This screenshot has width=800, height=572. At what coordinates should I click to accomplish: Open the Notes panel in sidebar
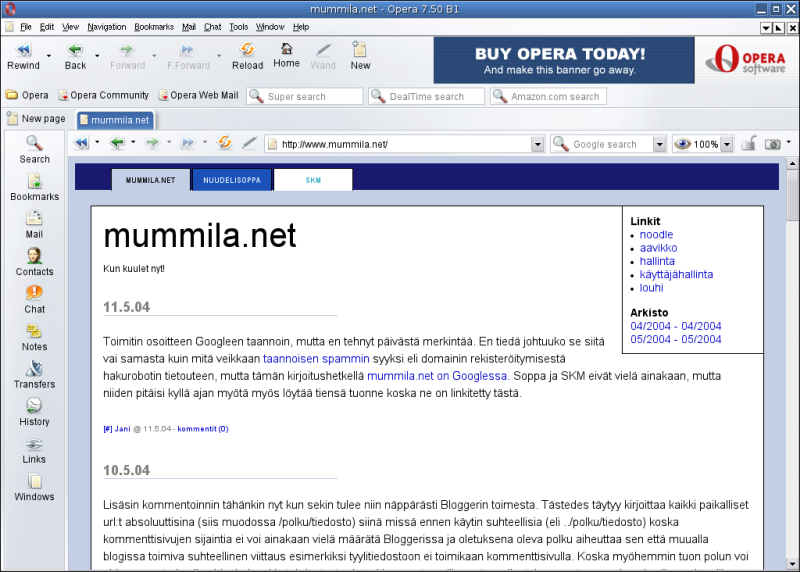pyautogui.click(x=34, y=337)
